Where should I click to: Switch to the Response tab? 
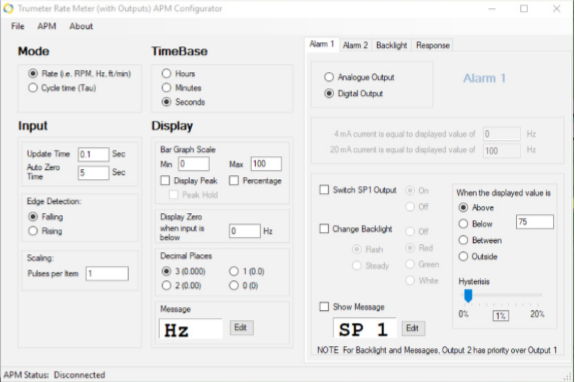point(432,45)
